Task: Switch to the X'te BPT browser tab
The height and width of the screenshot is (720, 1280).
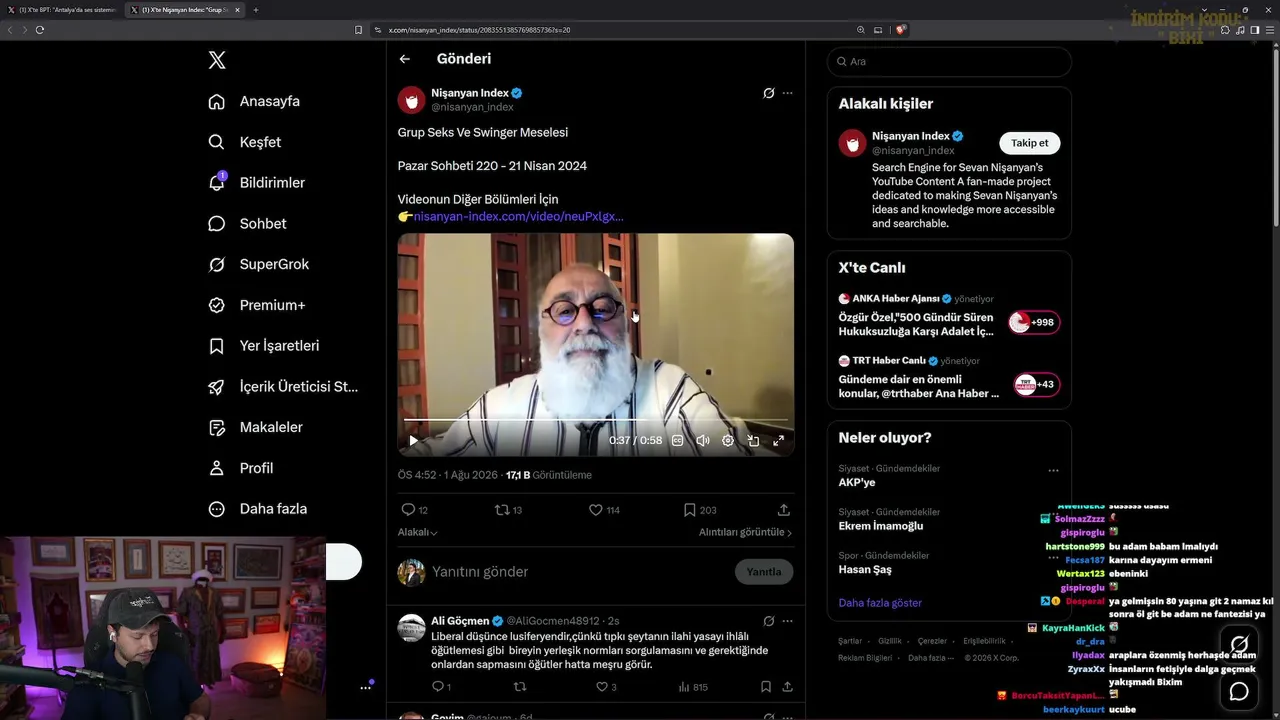Action: tap(62, 10)
